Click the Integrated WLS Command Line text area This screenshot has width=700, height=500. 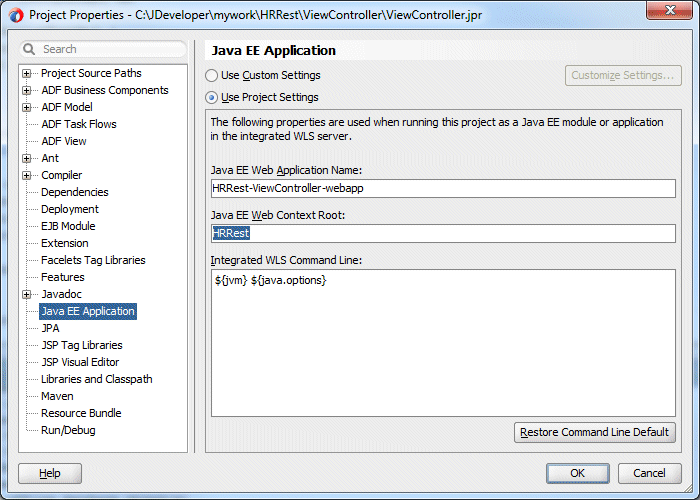point(443,343)
